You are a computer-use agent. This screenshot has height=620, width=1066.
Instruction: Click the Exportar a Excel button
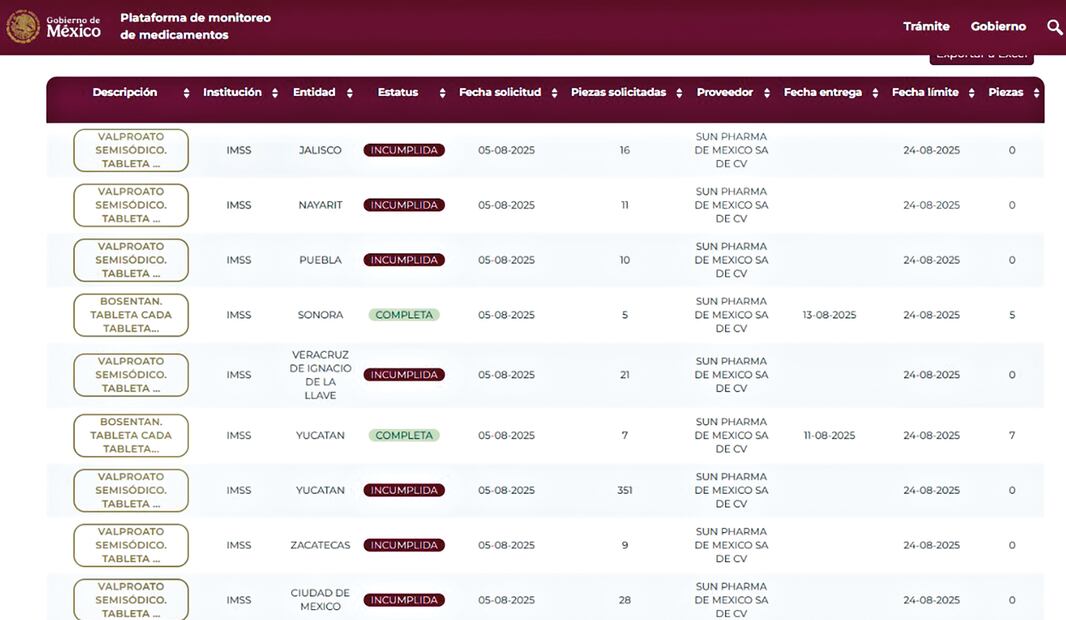[981, 56]
